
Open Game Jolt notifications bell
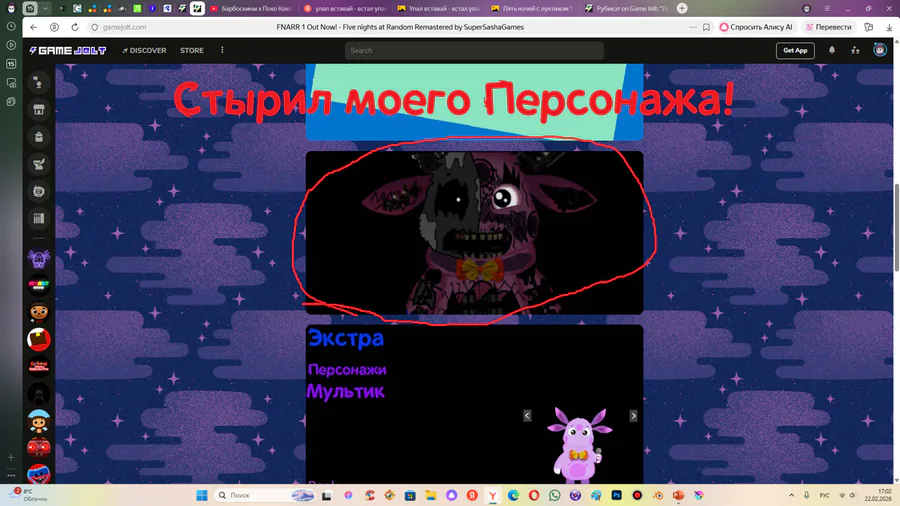tap(832, 50)
